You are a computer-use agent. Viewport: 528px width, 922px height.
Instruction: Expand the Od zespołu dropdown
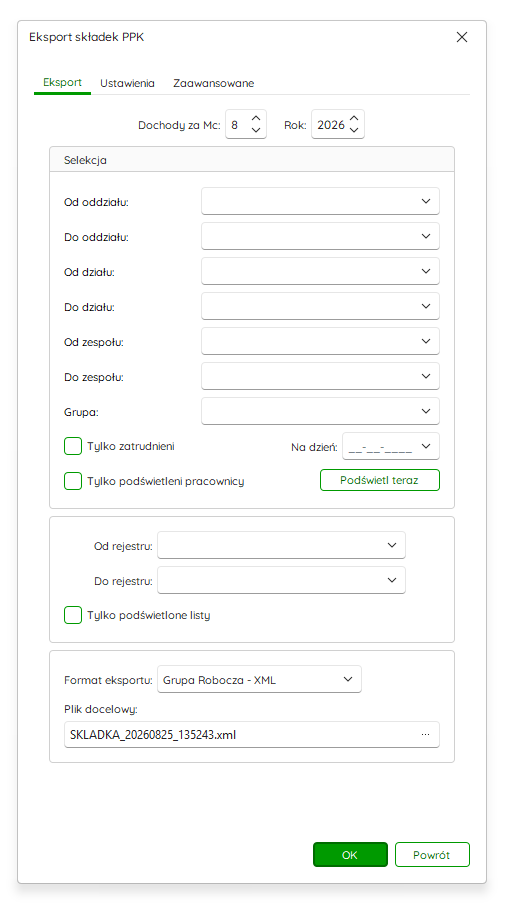426,341
